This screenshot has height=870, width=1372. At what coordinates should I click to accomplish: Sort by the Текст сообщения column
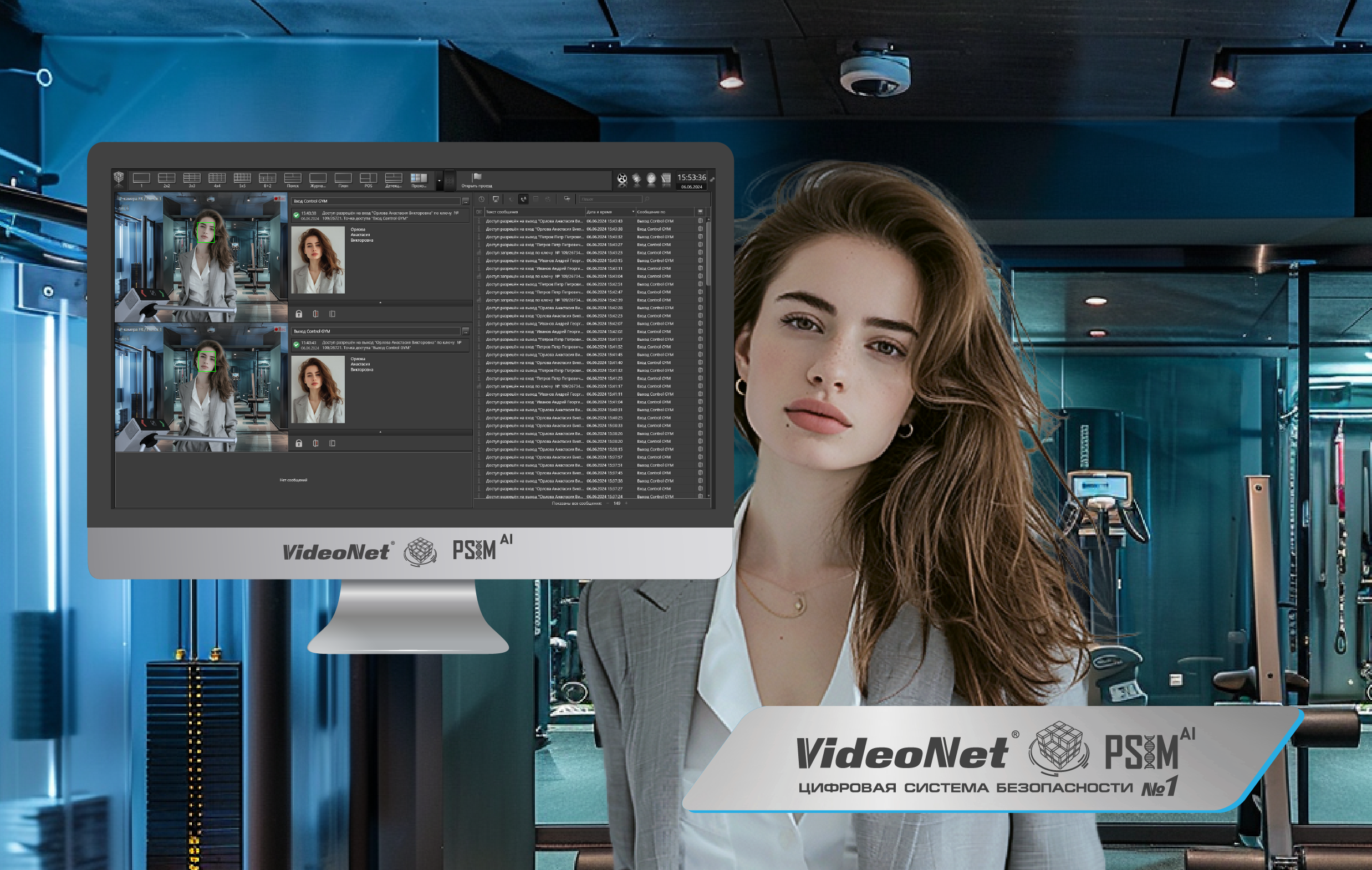535,212
